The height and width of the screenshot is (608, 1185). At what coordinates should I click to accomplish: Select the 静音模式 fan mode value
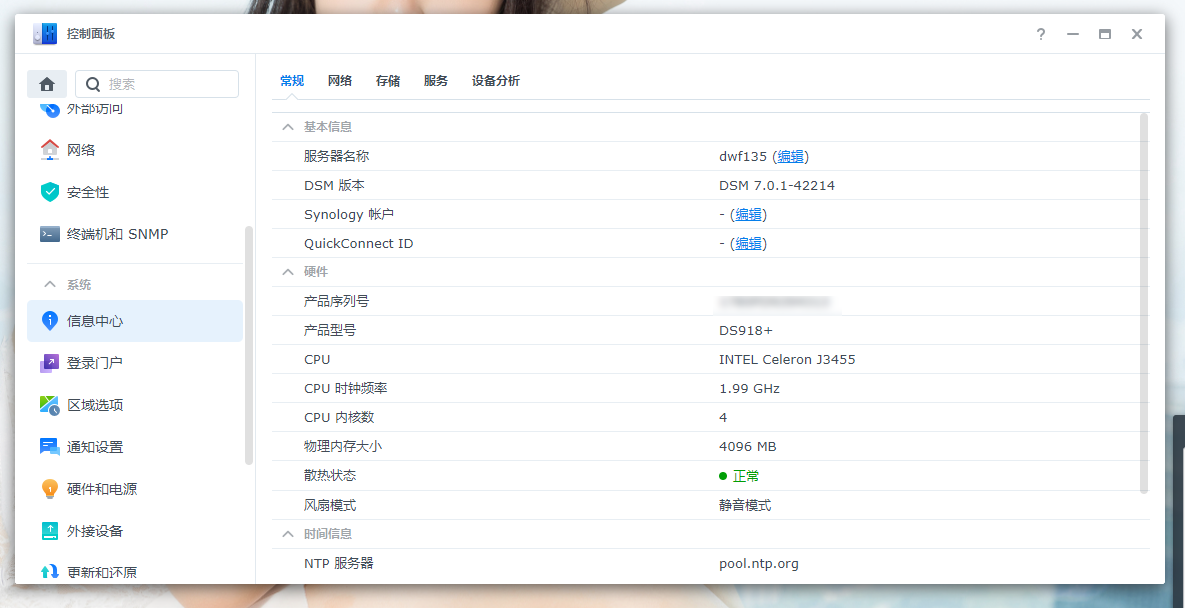click(745, 505)
